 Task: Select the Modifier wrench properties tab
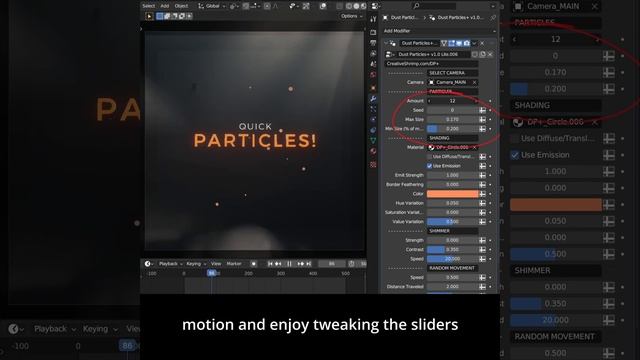click(373, 99)
